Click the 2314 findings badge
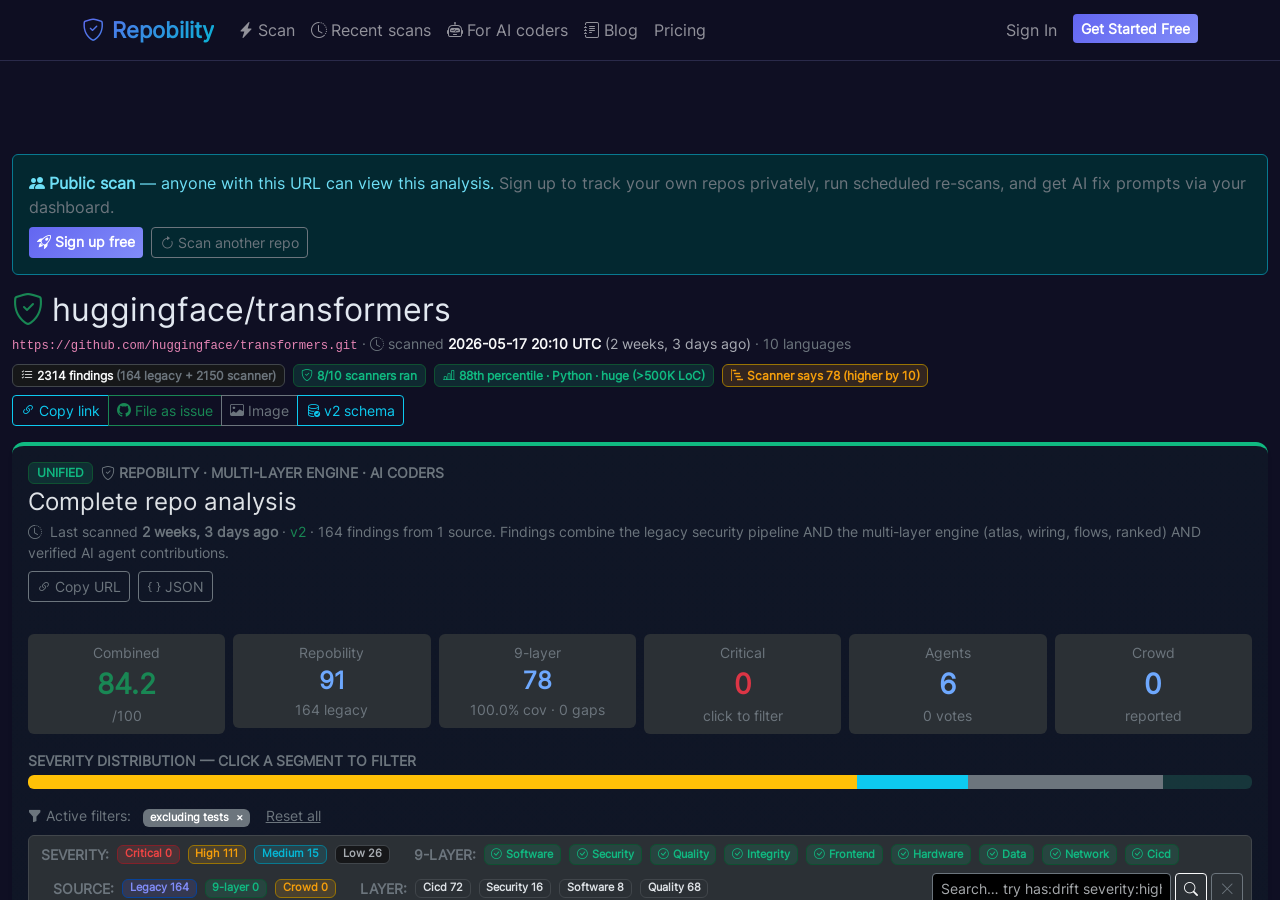Screen dimensions: 1280x900 point(148,375)
